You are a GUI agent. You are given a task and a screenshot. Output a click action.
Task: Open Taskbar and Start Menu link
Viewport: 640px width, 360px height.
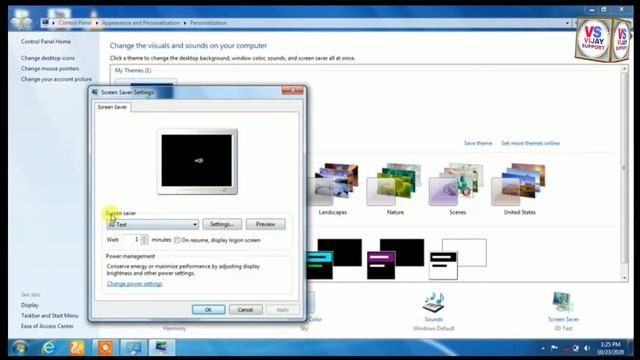(49, 316)
